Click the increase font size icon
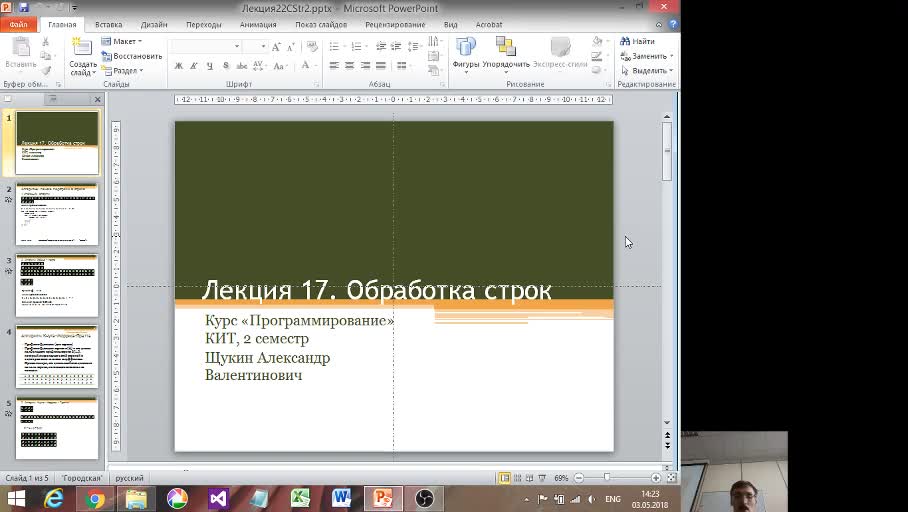Image resolution: width=908 pixels, height=512 pixels. [276, 46]
